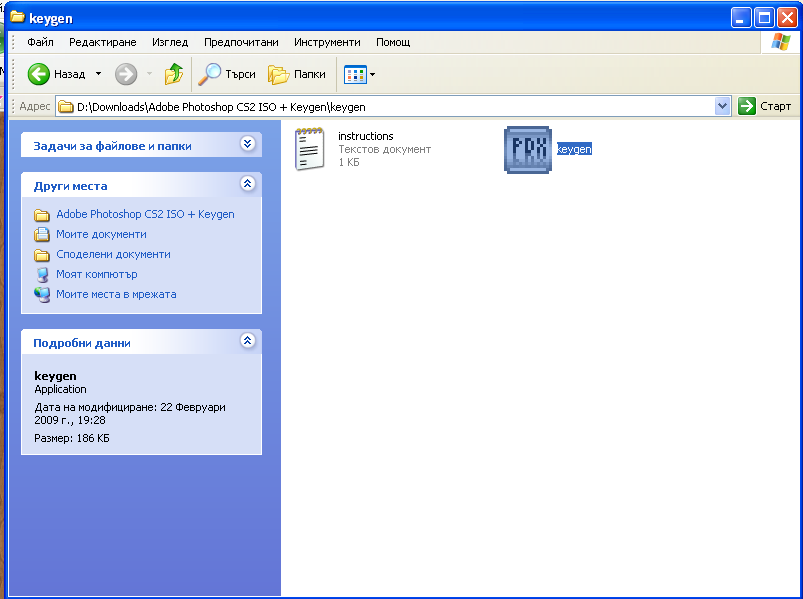
Task: Go up one folder level icon
Action: click(x=174, y=74)
